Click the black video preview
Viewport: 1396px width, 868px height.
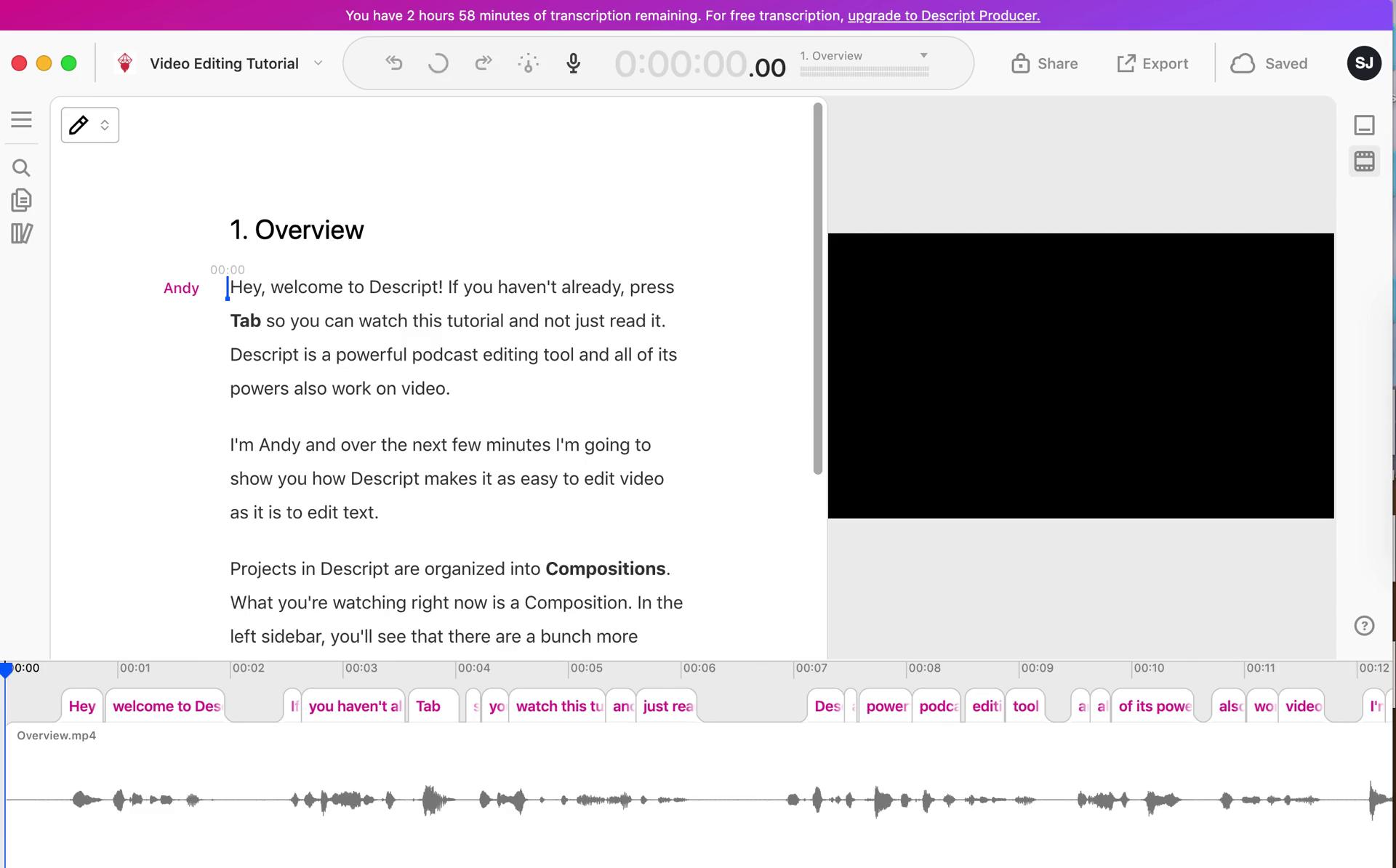coord(1080,376)
